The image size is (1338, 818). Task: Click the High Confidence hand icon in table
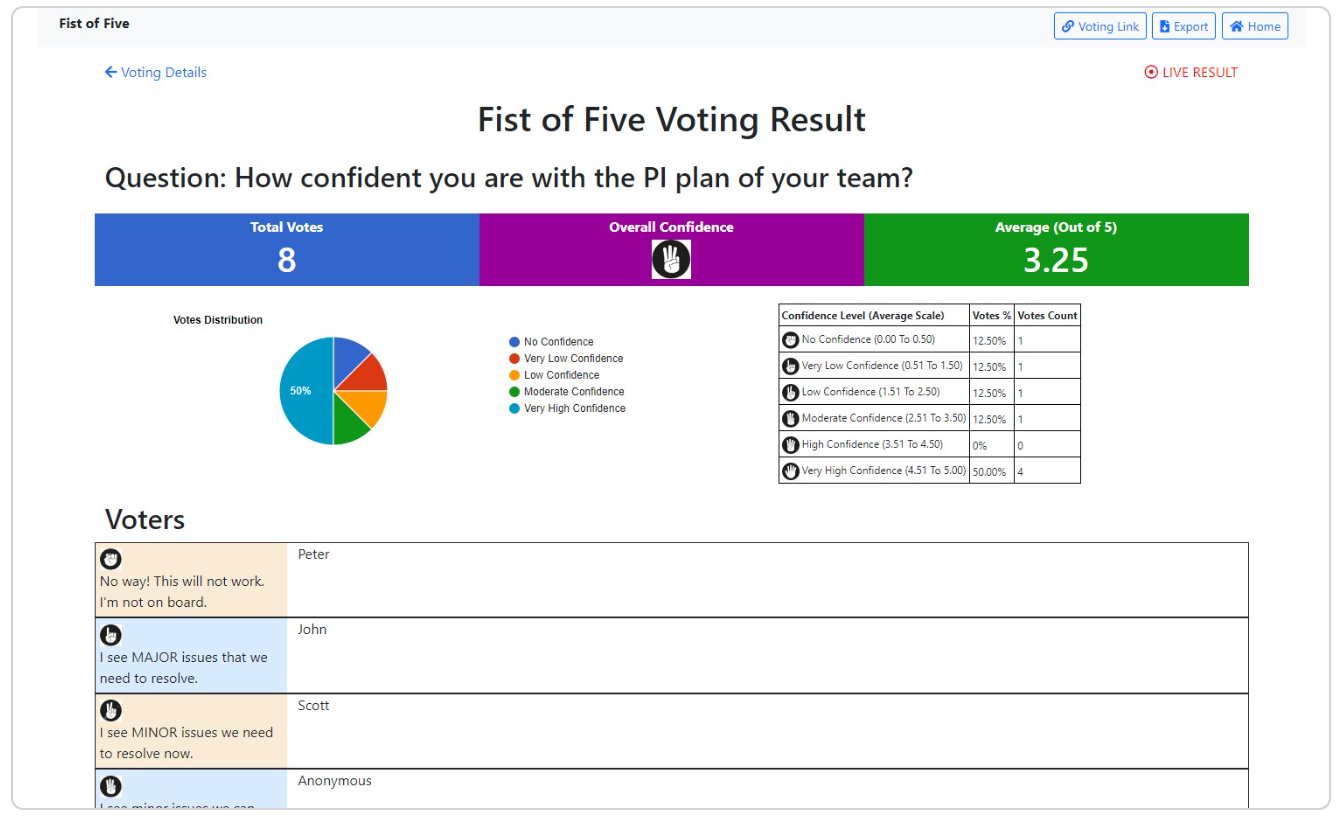click(790, 445)
